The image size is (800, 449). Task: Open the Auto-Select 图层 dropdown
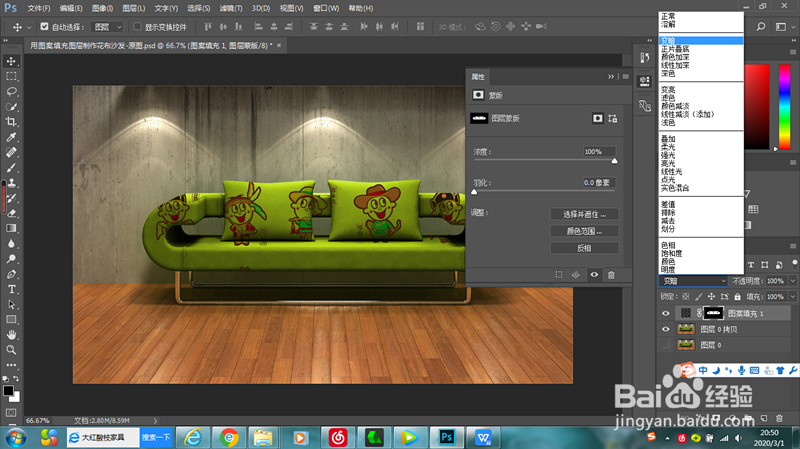coord(108,27)
